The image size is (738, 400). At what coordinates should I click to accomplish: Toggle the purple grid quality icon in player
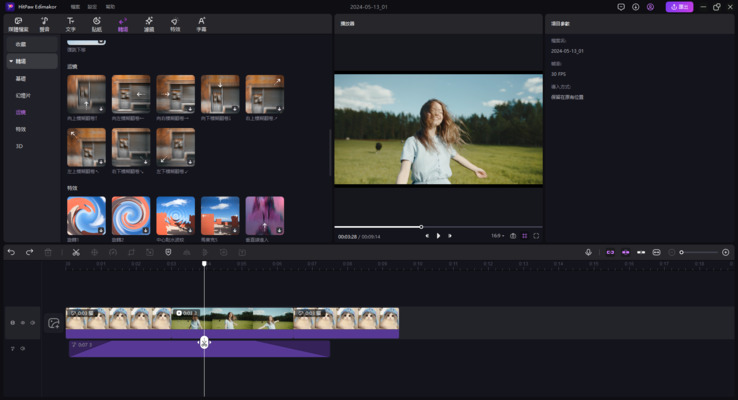[524, 236]
